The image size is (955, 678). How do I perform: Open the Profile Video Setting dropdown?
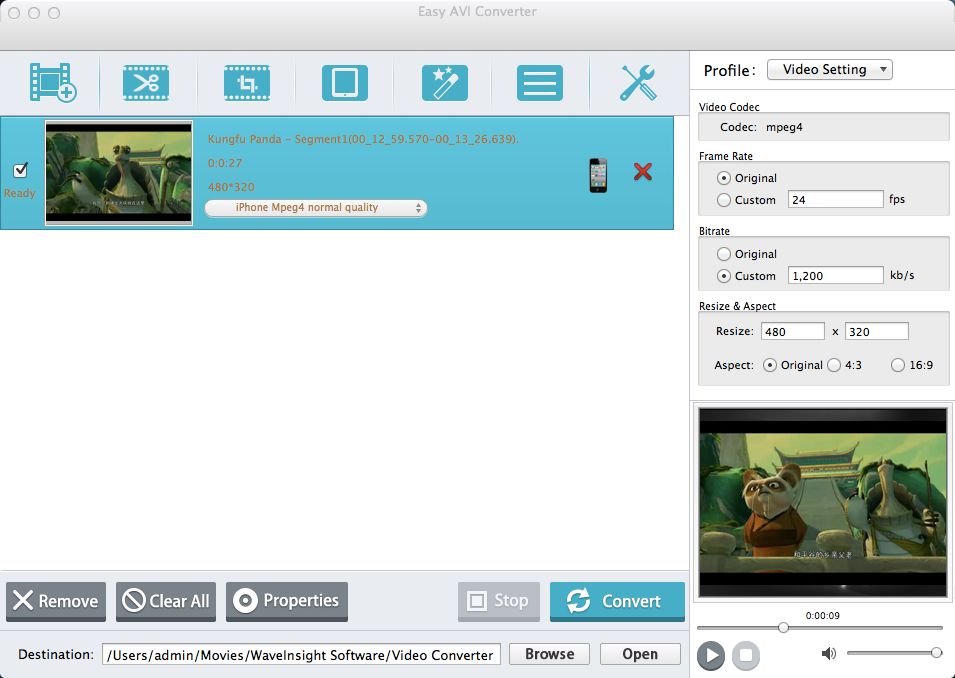click(x=830, y=69)
